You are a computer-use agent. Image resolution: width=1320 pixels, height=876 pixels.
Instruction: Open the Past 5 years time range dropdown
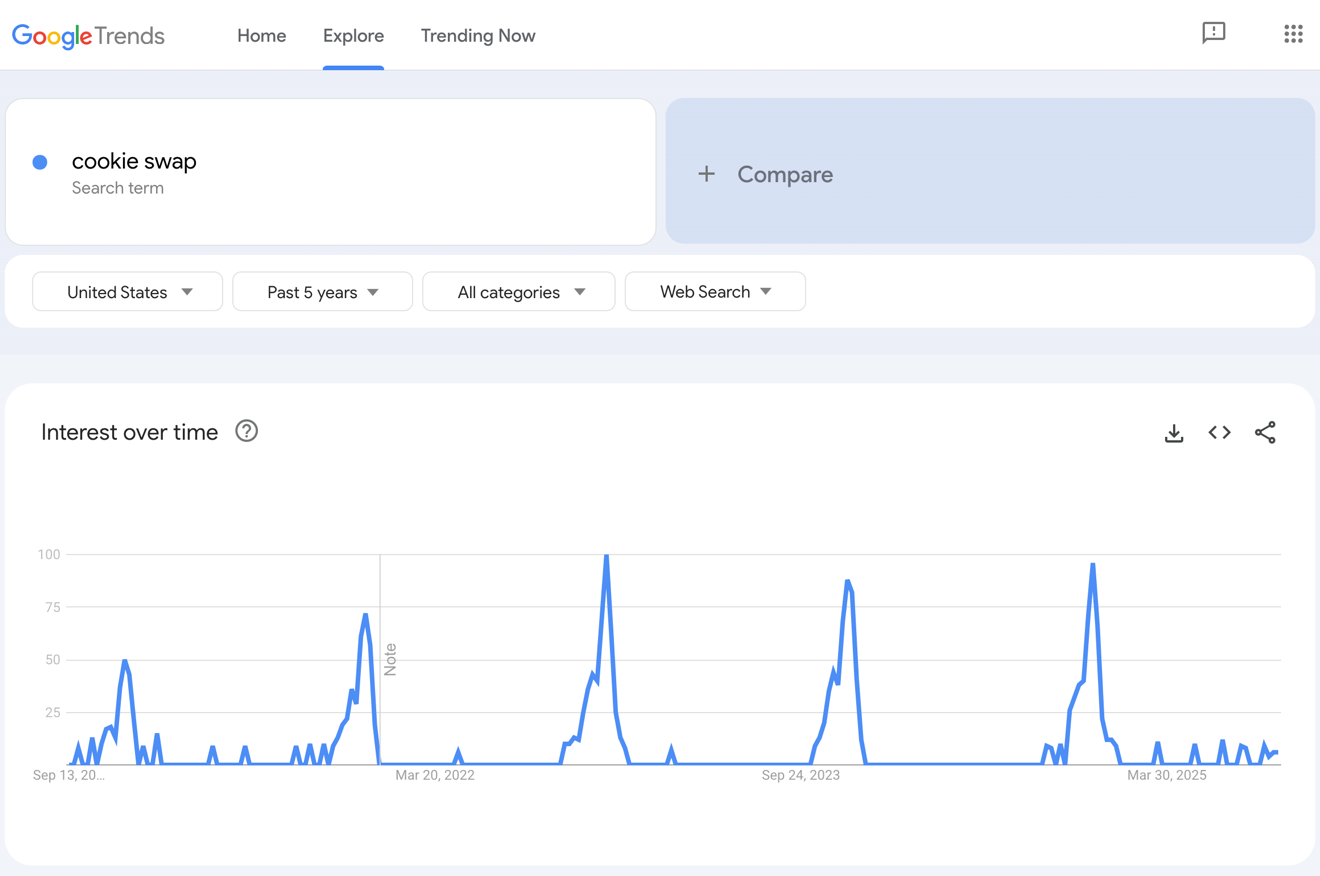click(x=322, y=292)
